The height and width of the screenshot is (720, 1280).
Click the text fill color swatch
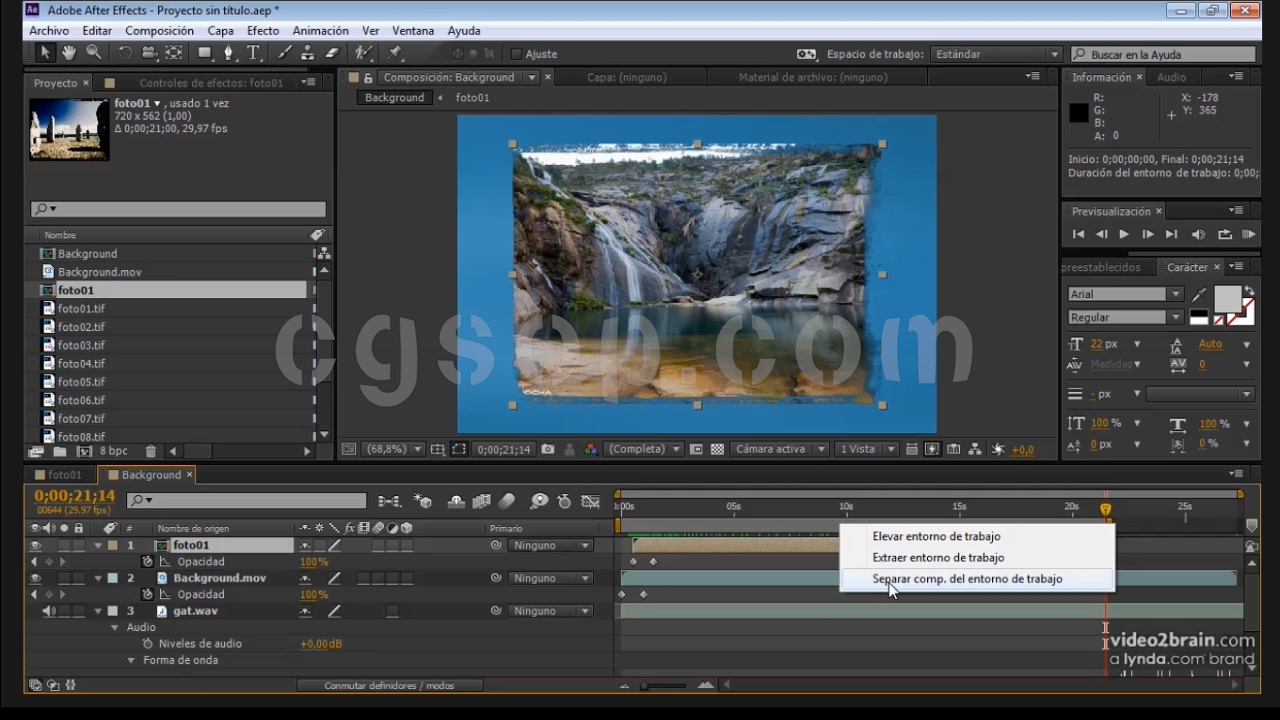click(x=1226, y=299)
